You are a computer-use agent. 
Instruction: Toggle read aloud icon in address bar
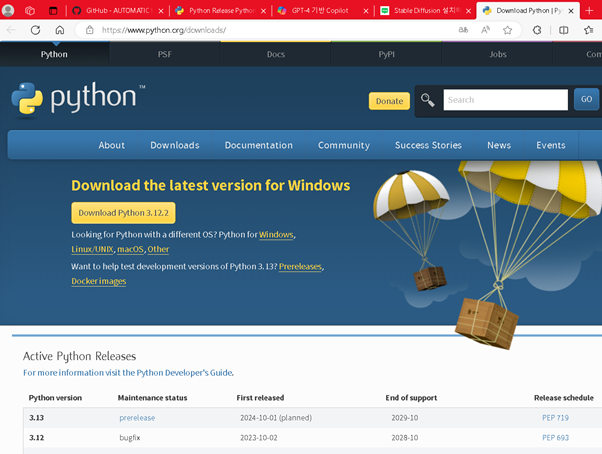click(x=485, y=30)
